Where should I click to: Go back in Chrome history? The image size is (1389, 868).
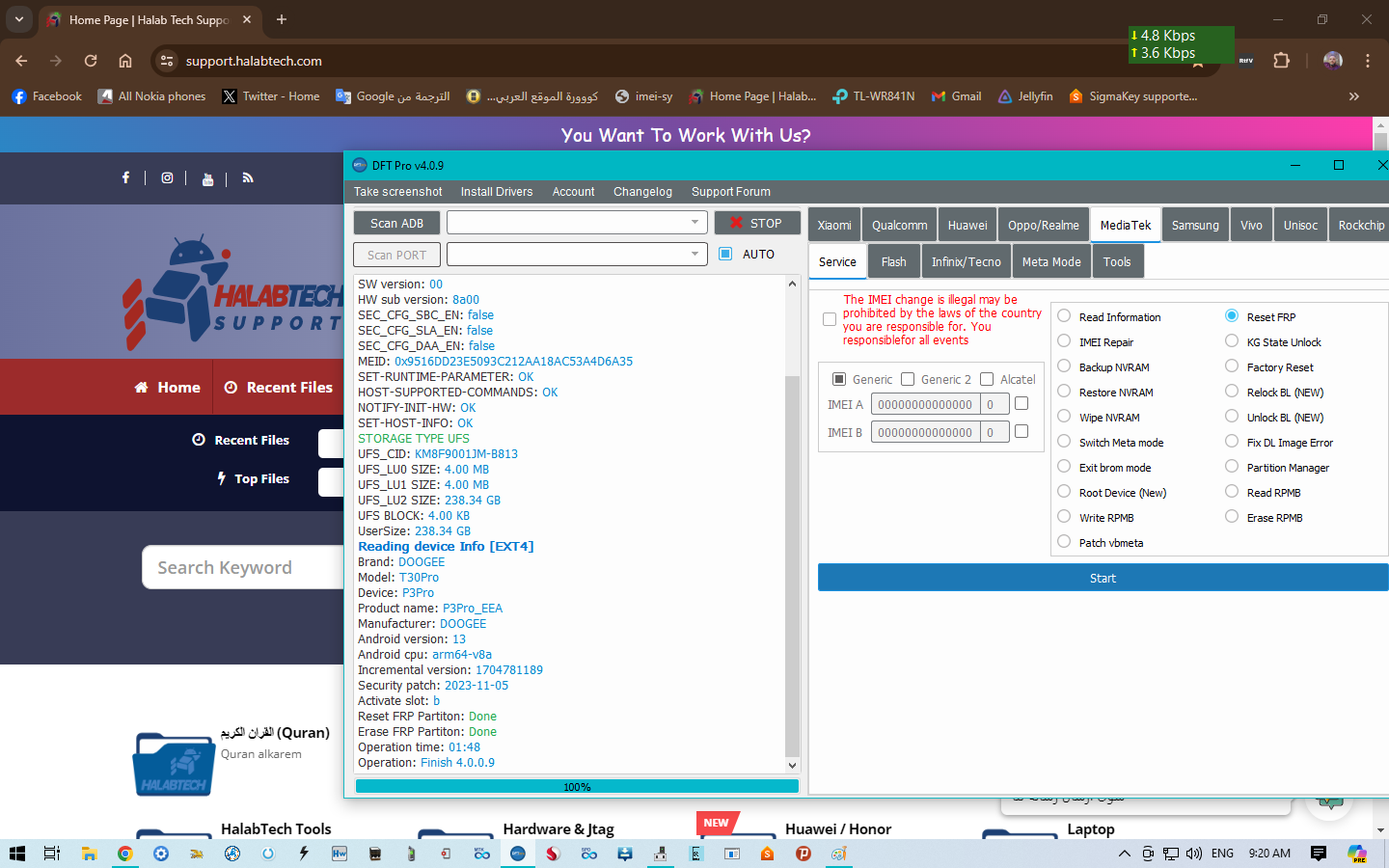click(x=21, y=61)
